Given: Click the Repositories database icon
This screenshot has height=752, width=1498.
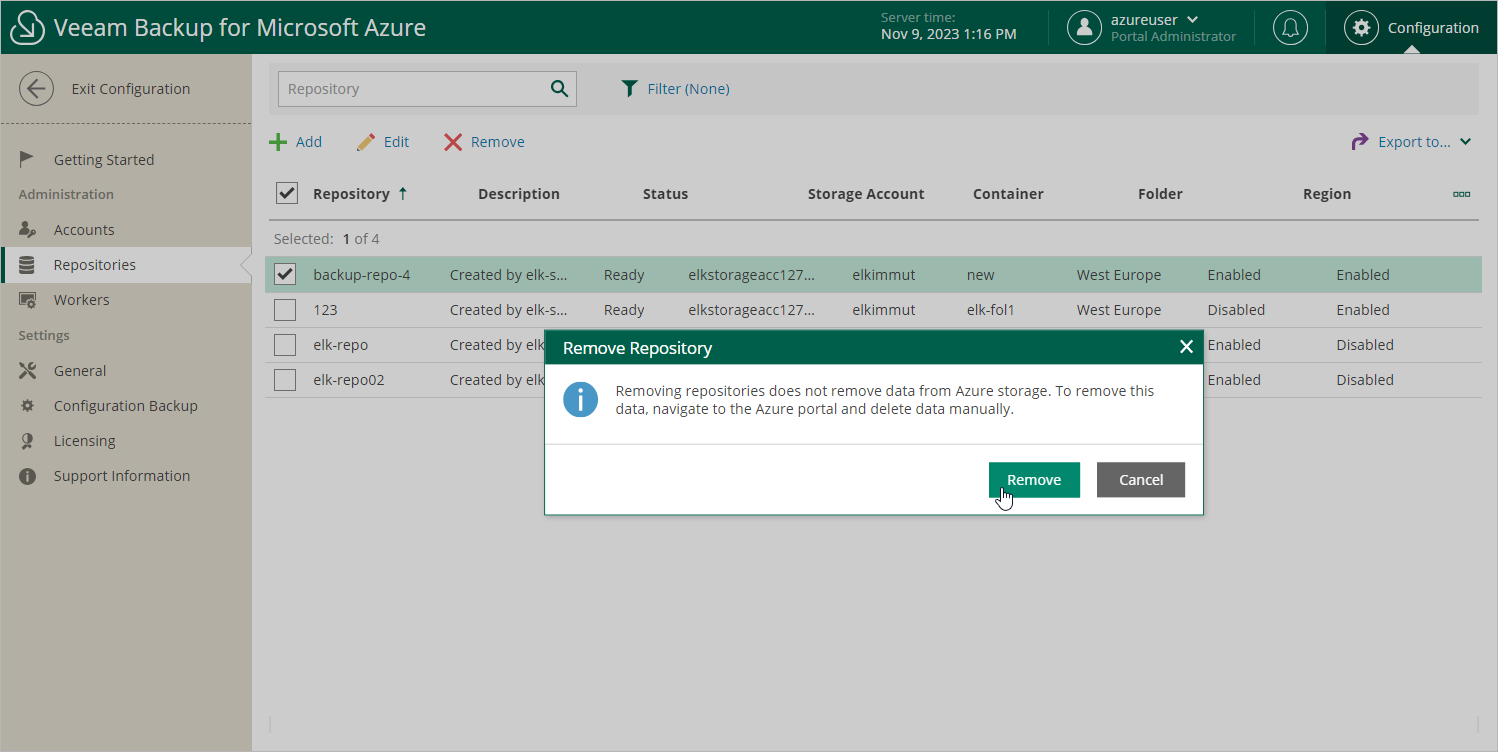Looking at the screenshot, I should tap(27, 265).
